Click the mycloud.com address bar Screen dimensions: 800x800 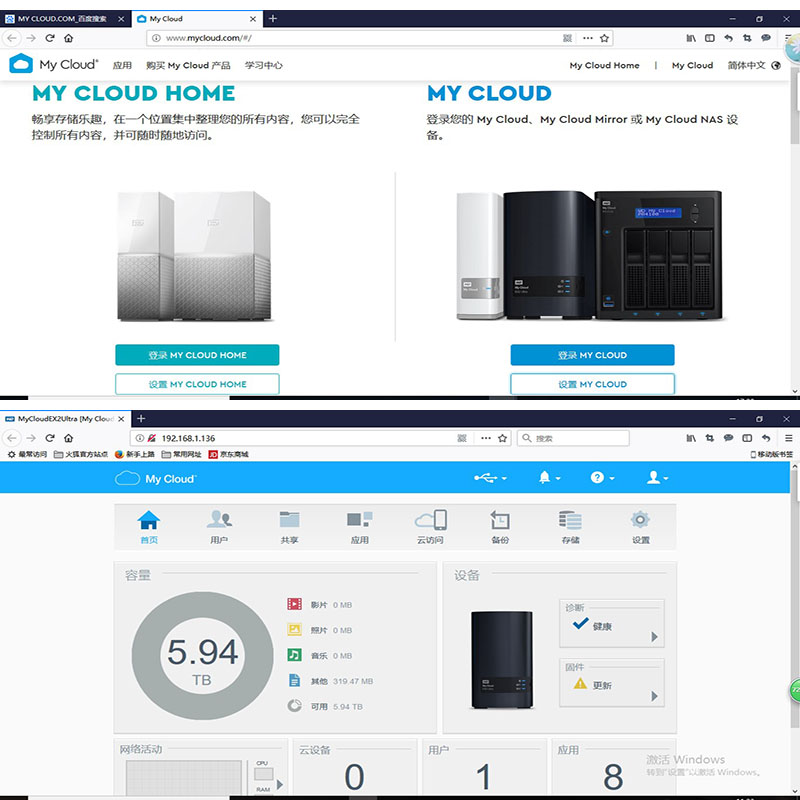tap(380, 38)
